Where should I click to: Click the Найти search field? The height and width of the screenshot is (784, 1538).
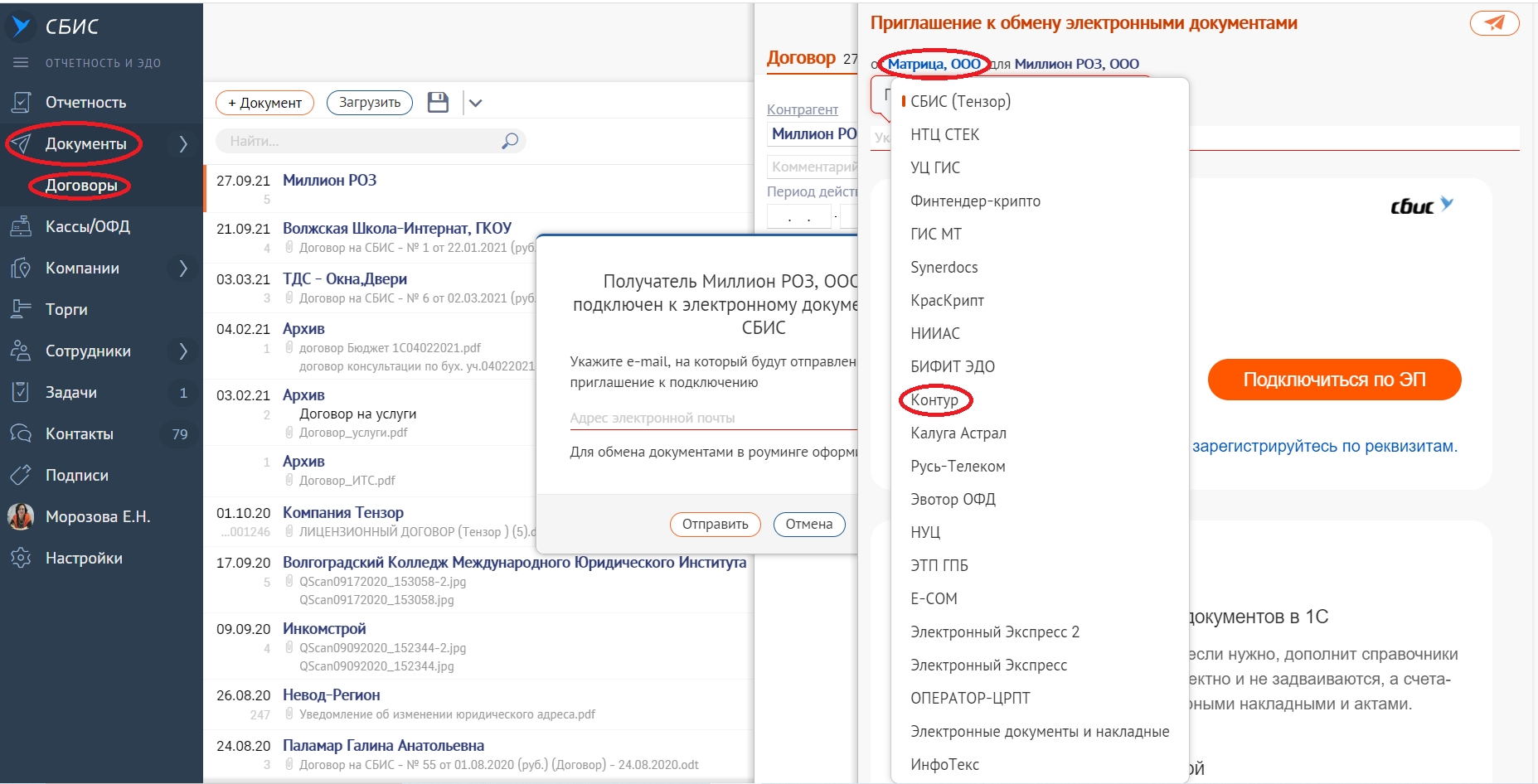point(371,141)
